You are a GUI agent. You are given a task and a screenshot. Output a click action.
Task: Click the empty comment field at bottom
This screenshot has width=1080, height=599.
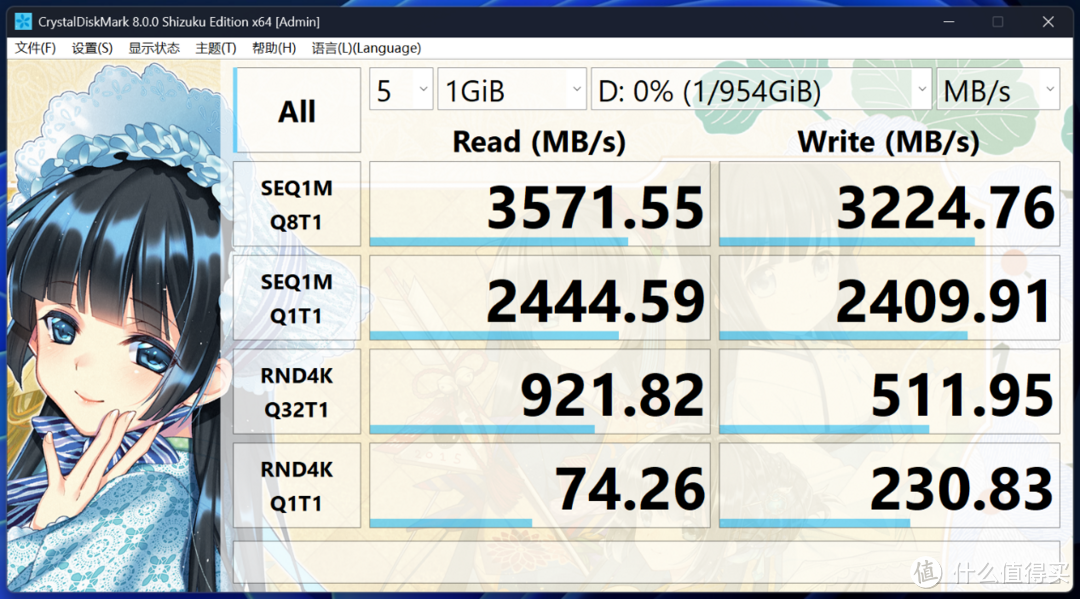point(646,562)
